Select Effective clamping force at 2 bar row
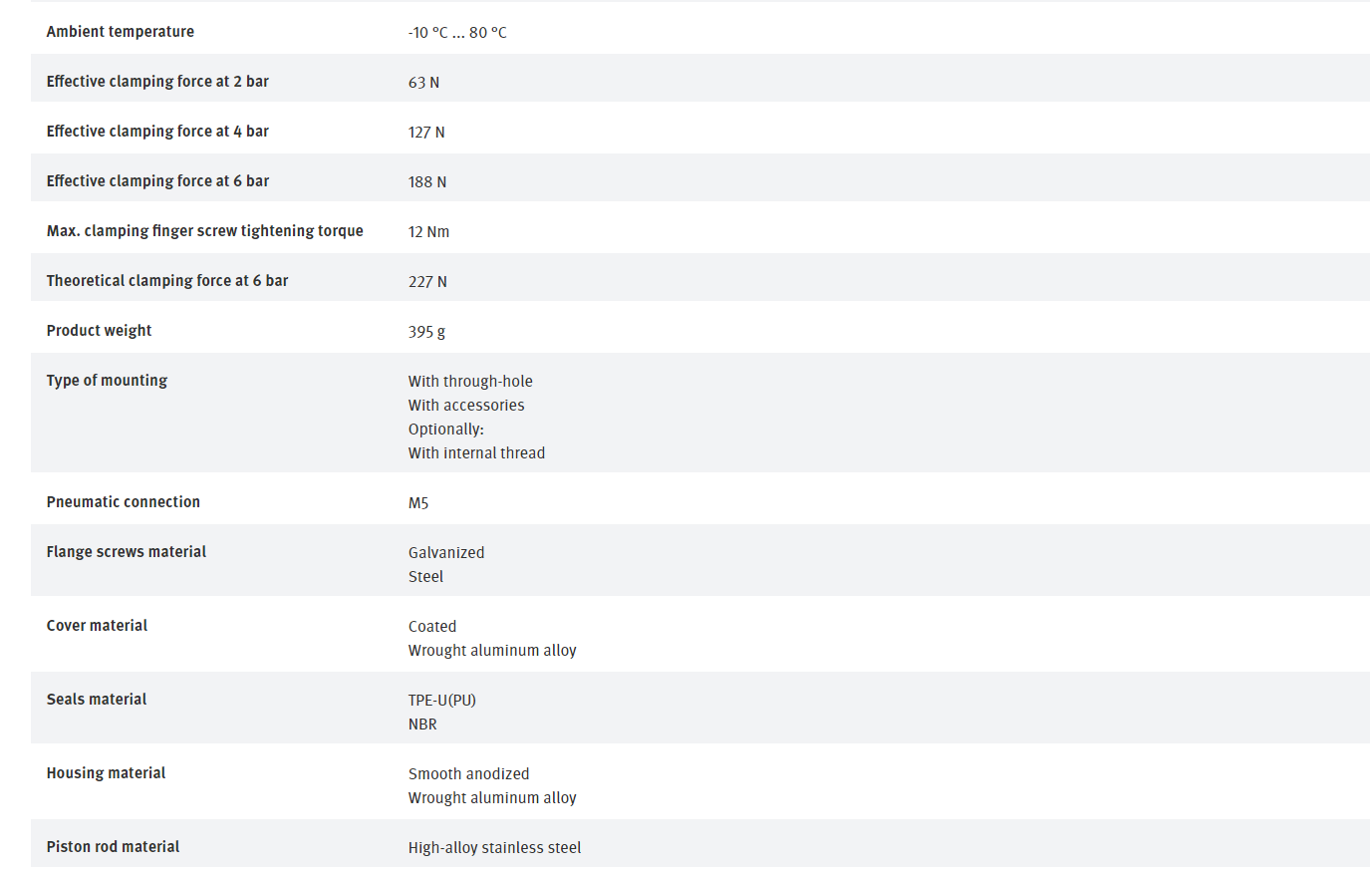 (x=699, y=78)
